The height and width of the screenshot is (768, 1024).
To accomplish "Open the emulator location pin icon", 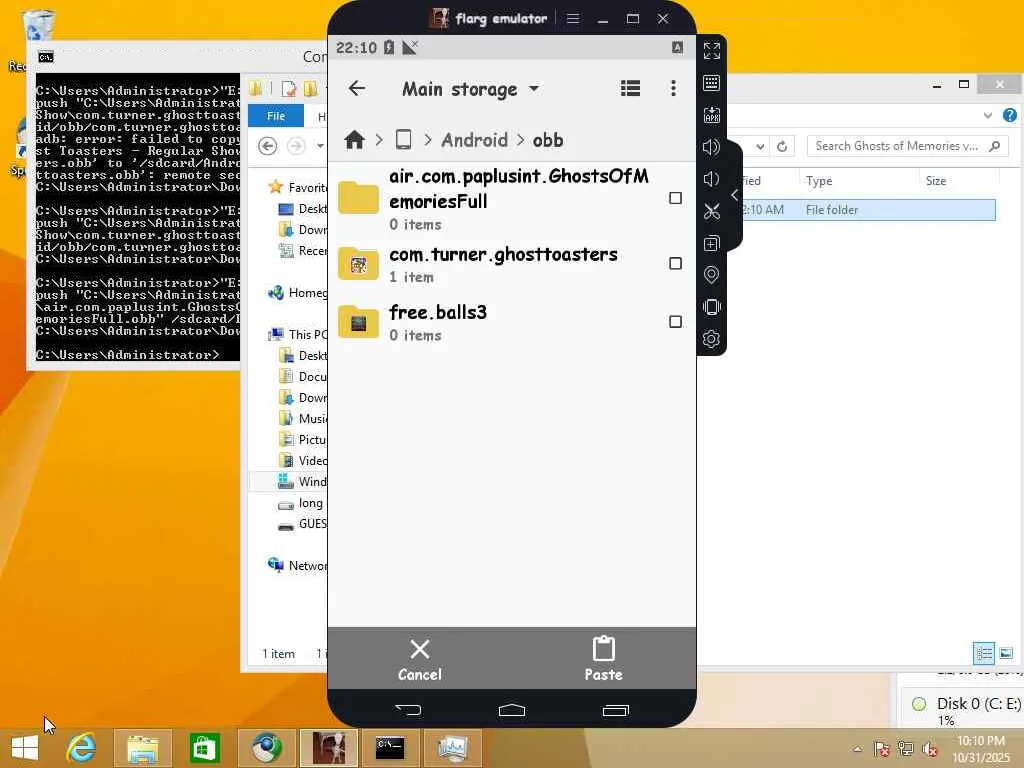I will coord(712,275).
